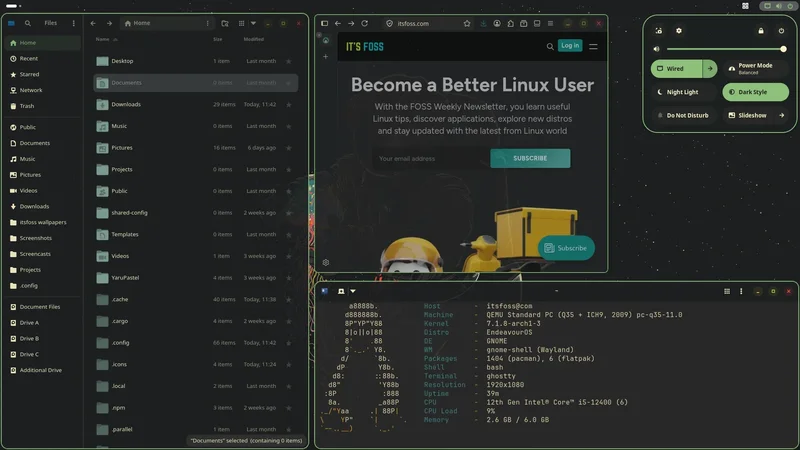Toggle Night Light
800x450 pixels.
coord(684,92)
